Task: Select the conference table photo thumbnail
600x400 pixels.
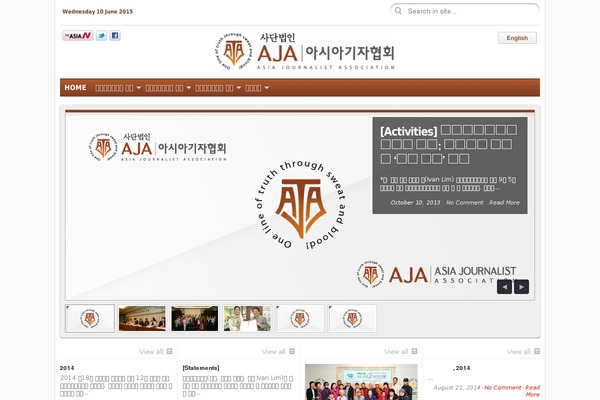Action: (142, 318)
